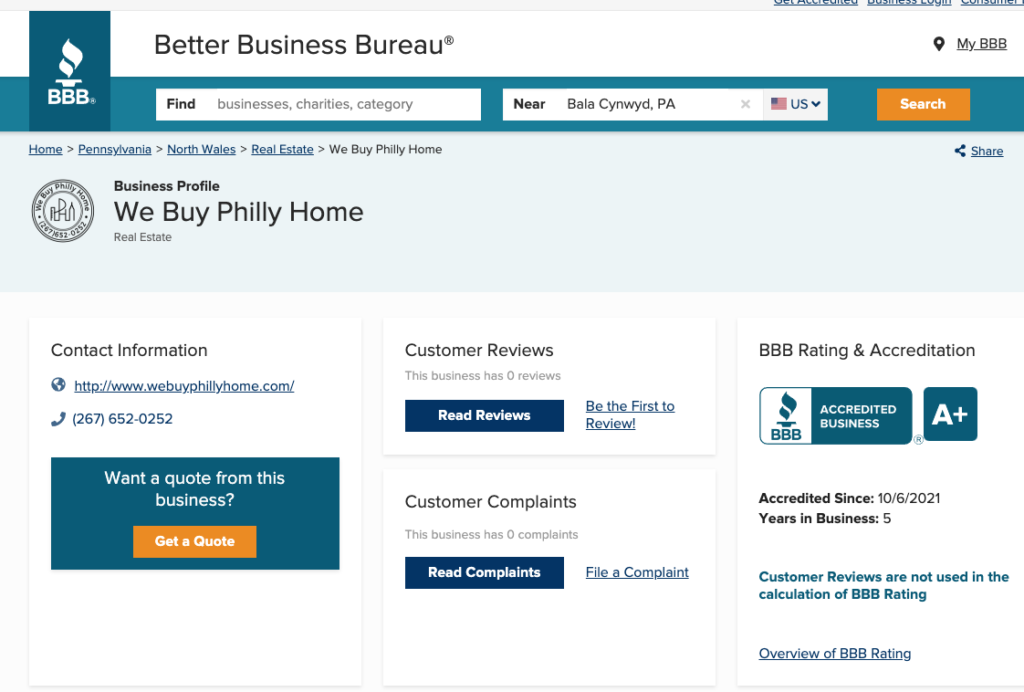The width and height of the screenshot is (1024, 692).
Task: Click the orange Search button
Action: point(923,104)
